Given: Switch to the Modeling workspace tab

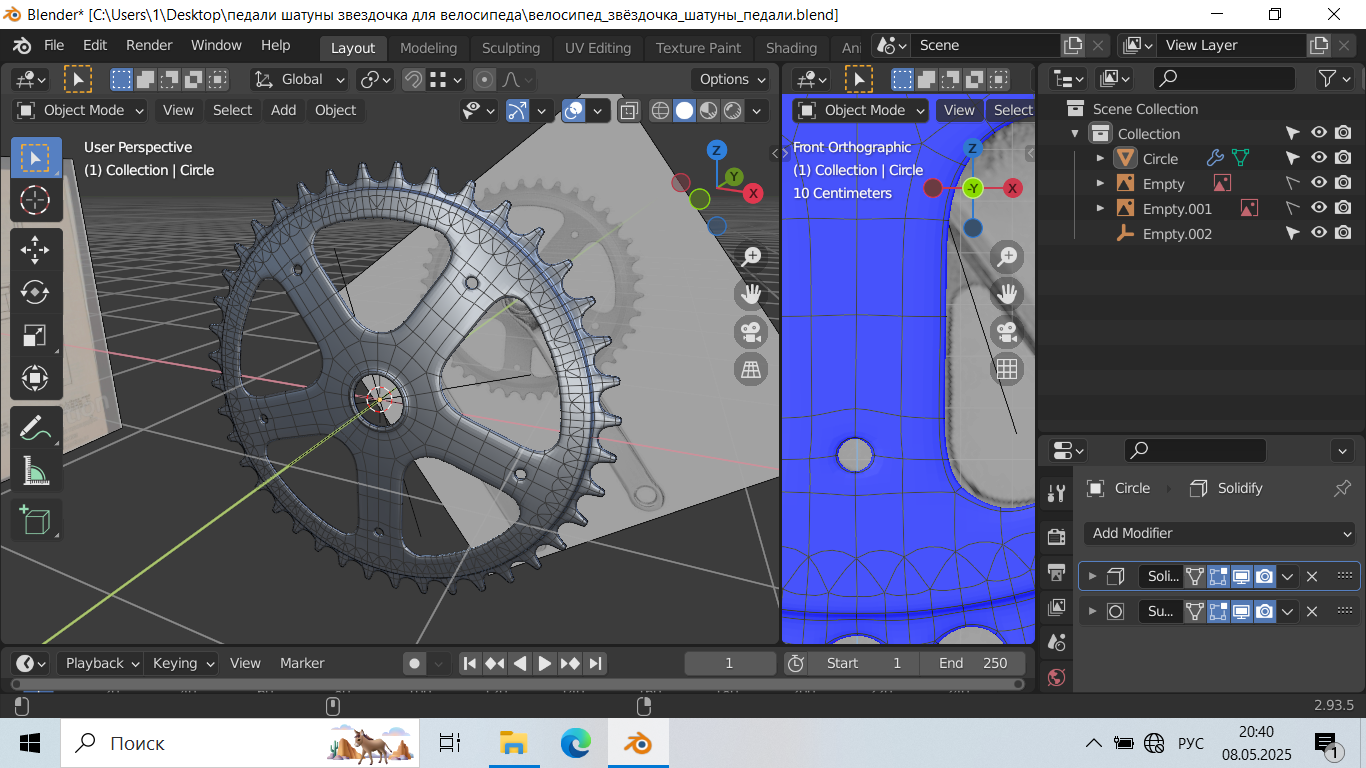Looking at the screenshot, I should pyautogui.click(x=428, y=47).
